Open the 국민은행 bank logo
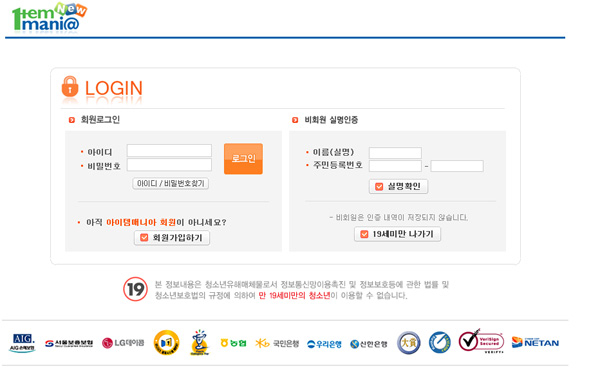Screen dimensions: 600x372 click(277, 343)
